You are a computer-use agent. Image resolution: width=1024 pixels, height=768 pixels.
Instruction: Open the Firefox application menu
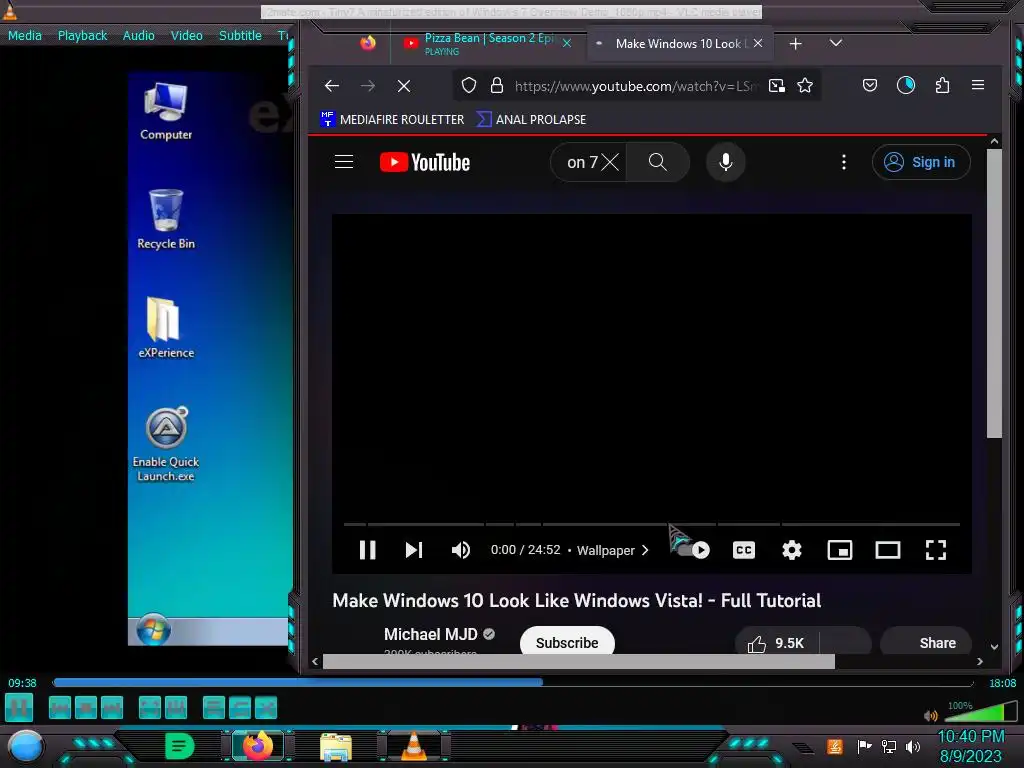coord(978,85)
